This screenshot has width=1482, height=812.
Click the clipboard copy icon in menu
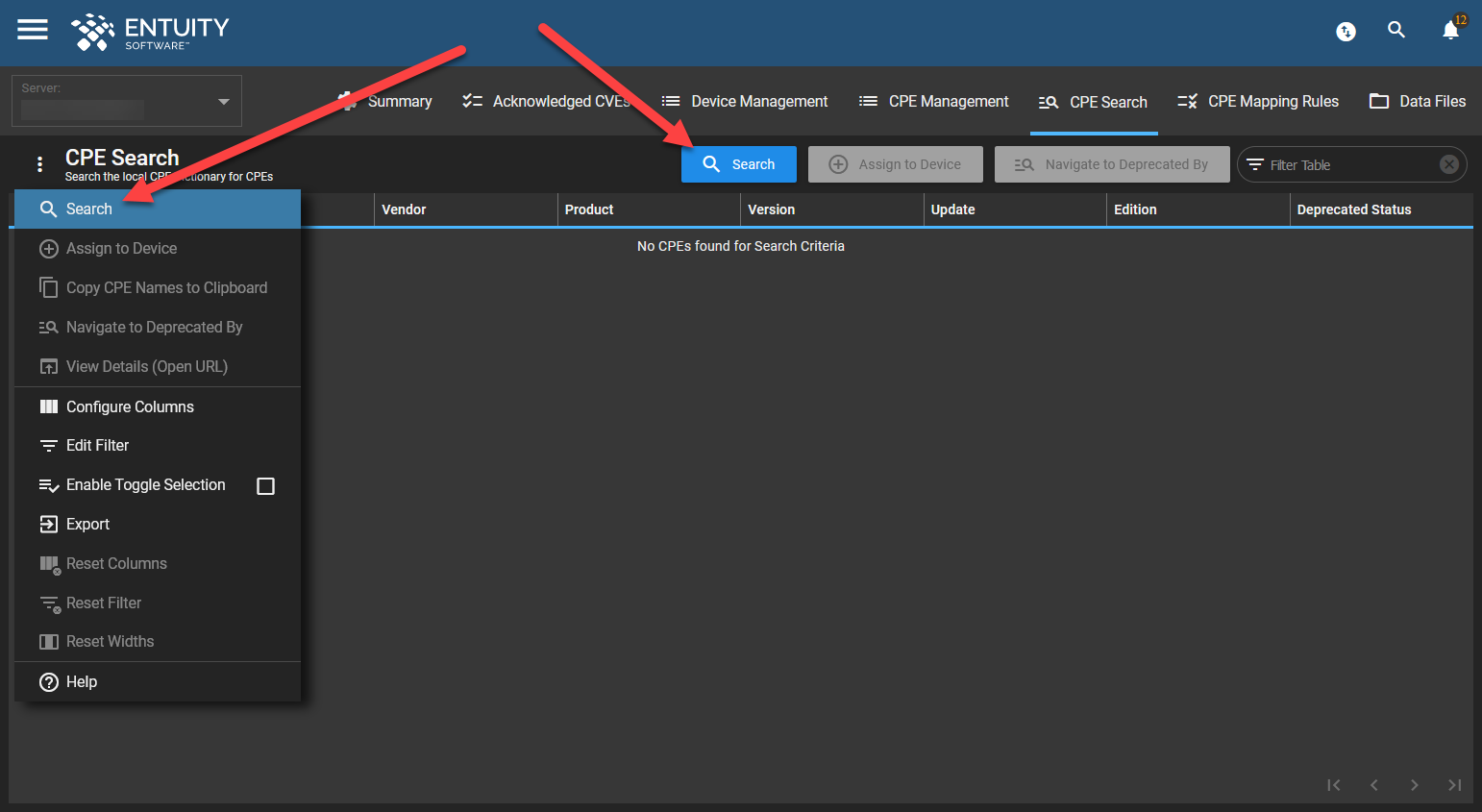(x=49, y=287)
